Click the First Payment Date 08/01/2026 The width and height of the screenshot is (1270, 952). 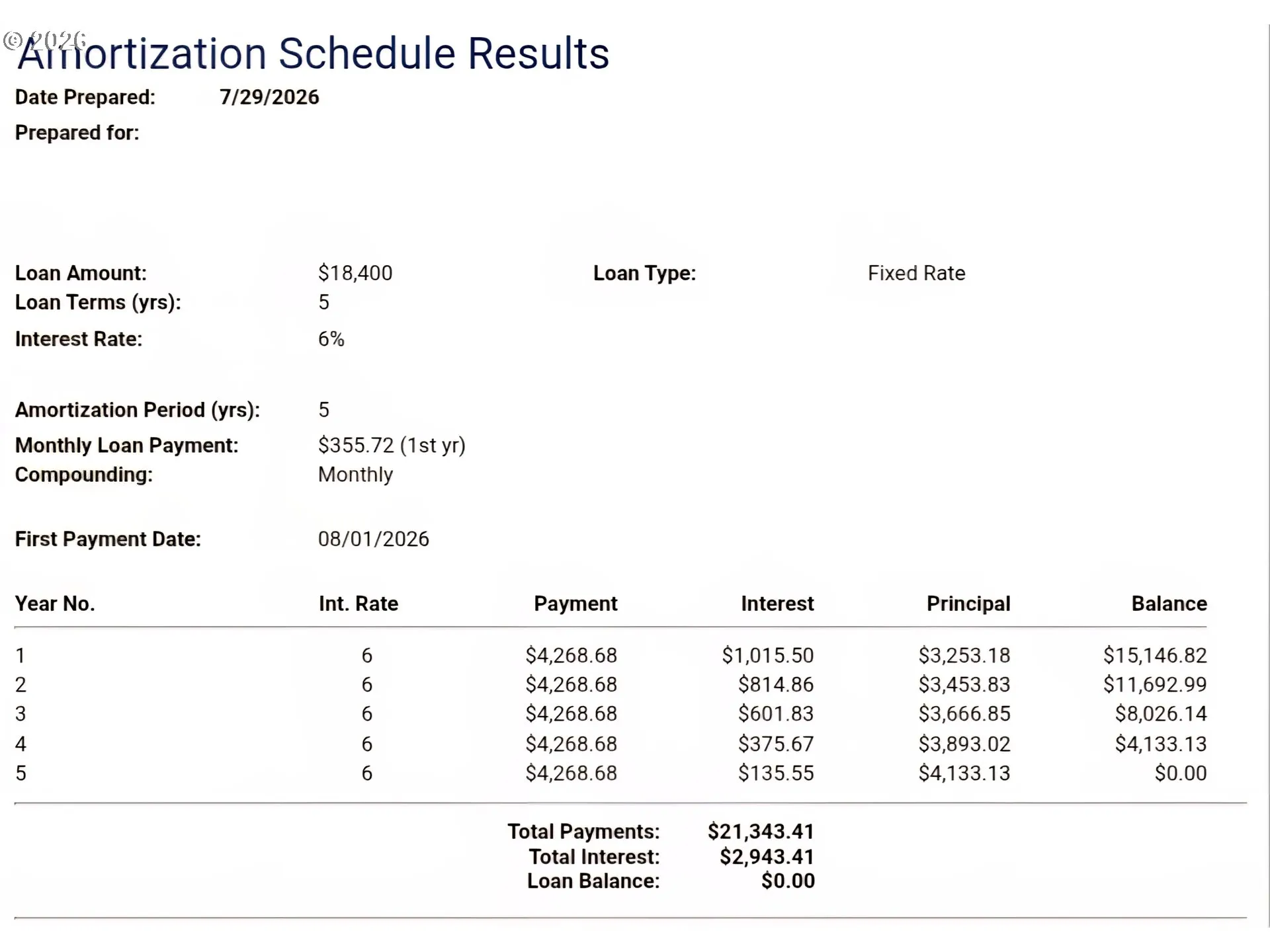point(373,539)
